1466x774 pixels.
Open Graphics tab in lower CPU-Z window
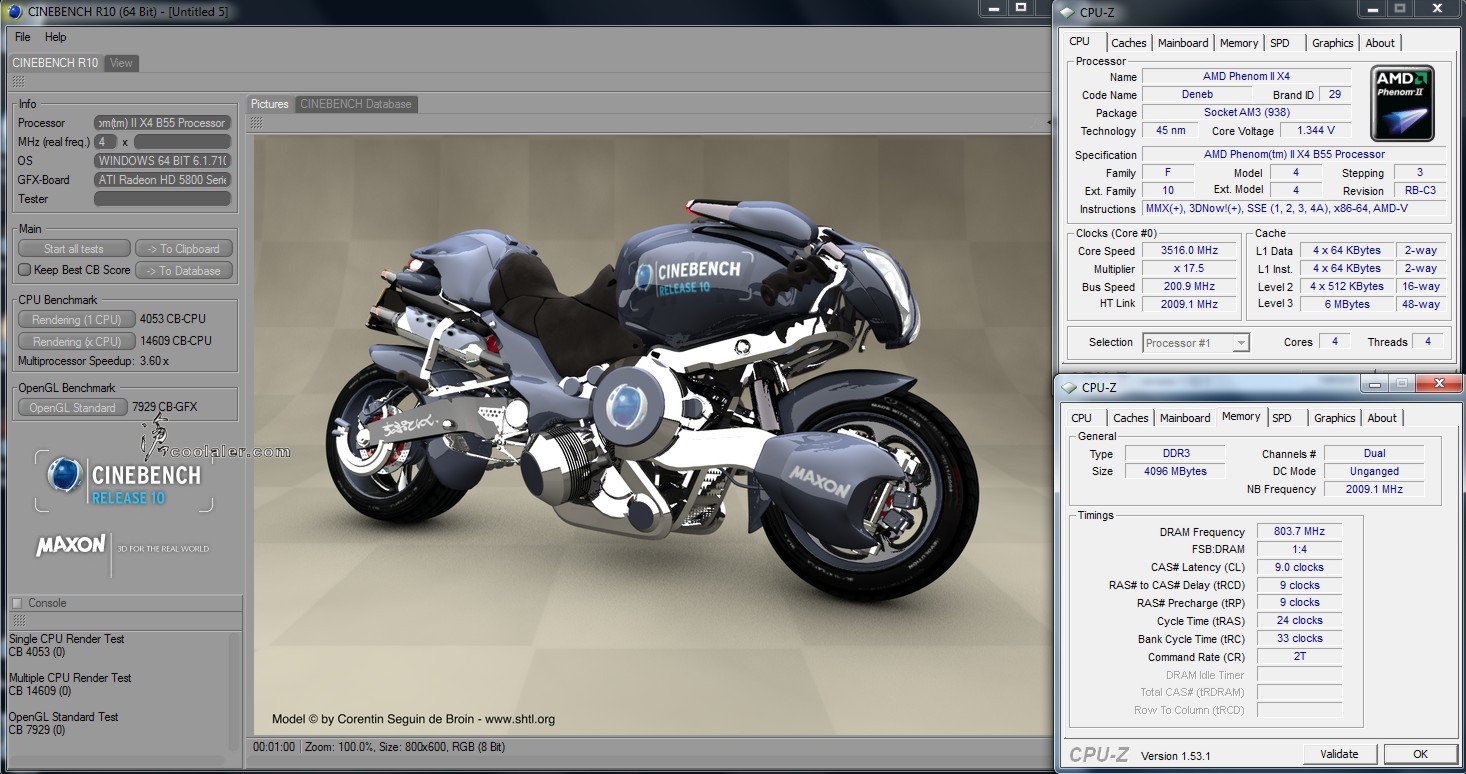click(x=1335, y=418)
